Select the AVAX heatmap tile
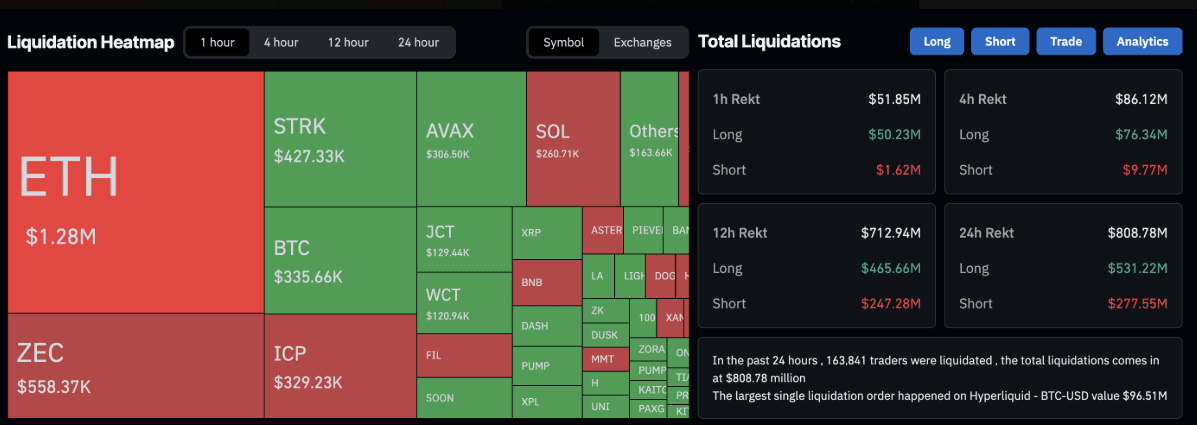 tap(470, 139)
